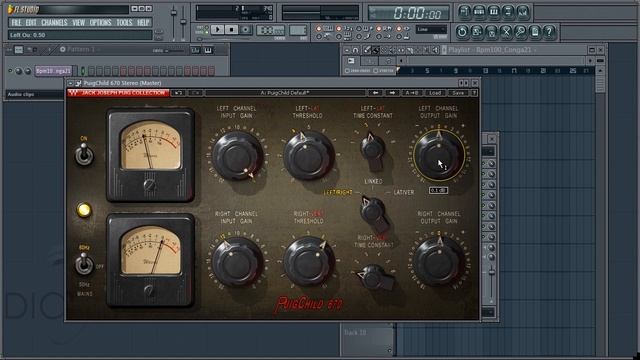Open the Playlist window shortcut icon

click(x=464, y=11)
